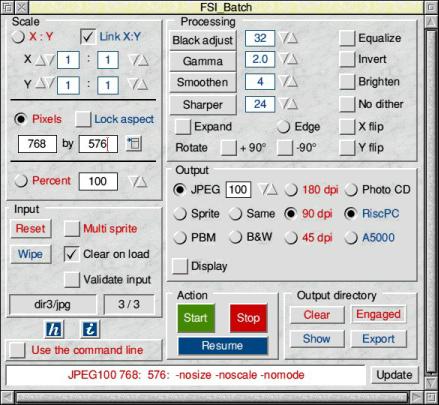Choose 45 dpi resolution
Screen dimensions: 439x405
coord(291,238)
